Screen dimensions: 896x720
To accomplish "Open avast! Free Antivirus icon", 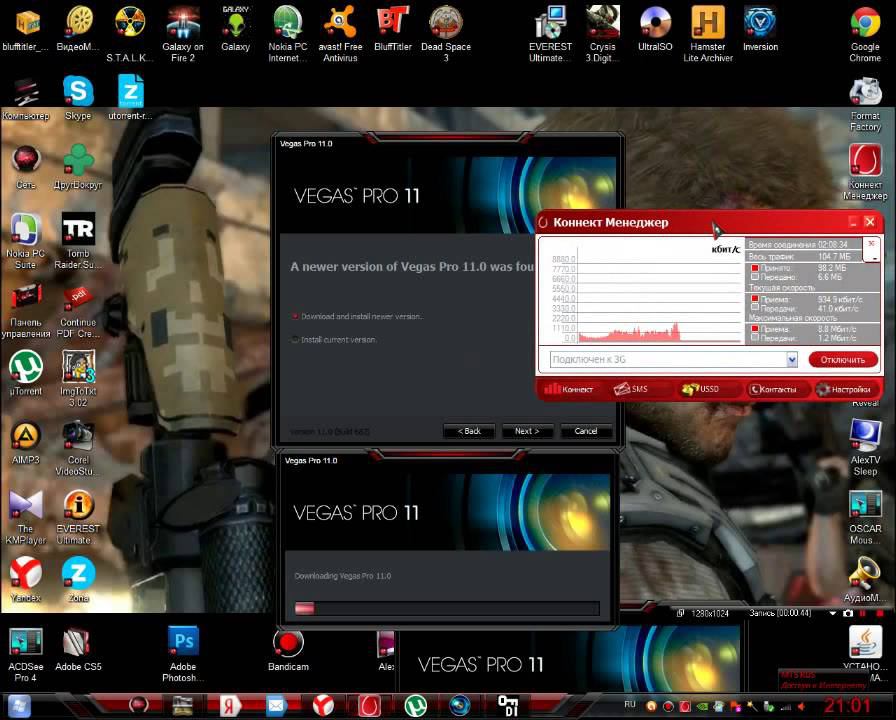I will (340, 34).
